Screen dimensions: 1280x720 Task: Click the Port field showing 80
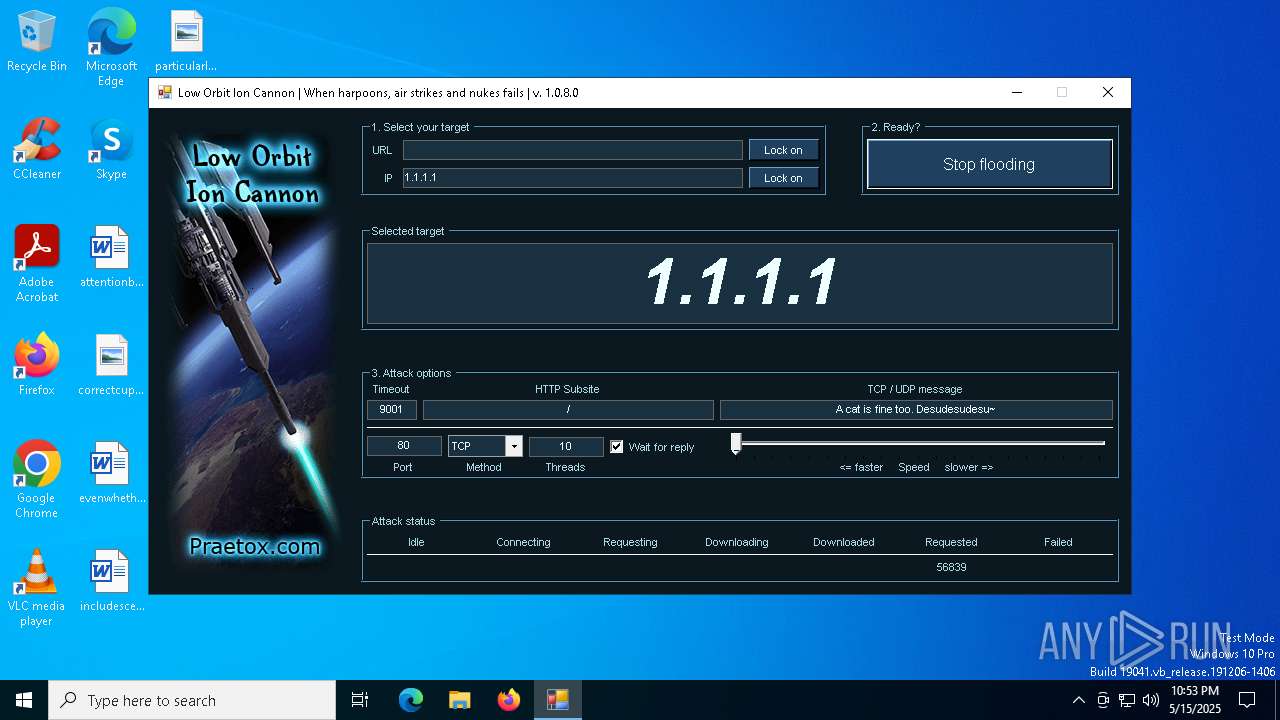click(x=404, y=446)
